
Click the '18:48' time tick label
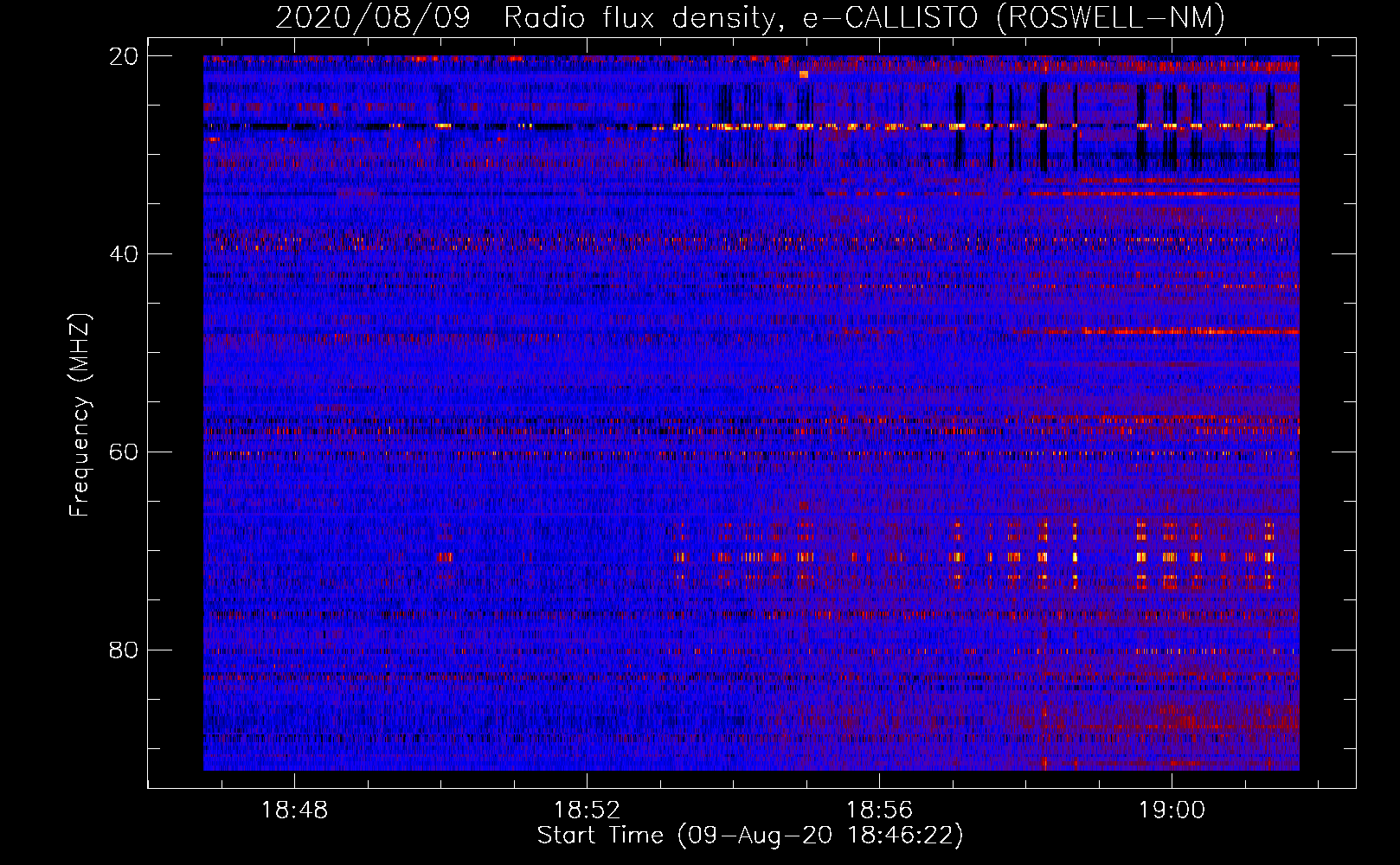click(295, 811)
